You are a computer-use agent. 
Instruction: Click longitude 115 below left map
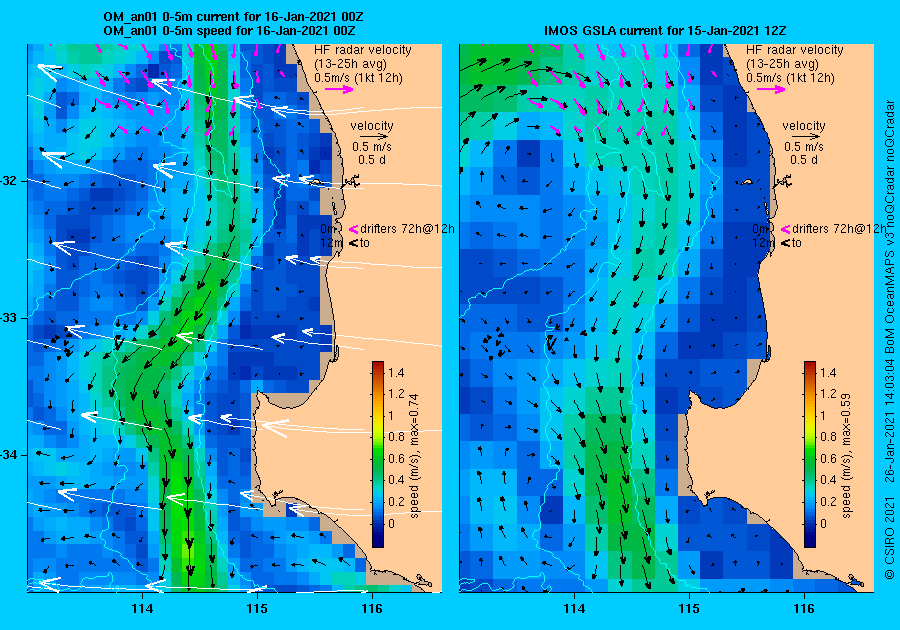click(257, 609)
